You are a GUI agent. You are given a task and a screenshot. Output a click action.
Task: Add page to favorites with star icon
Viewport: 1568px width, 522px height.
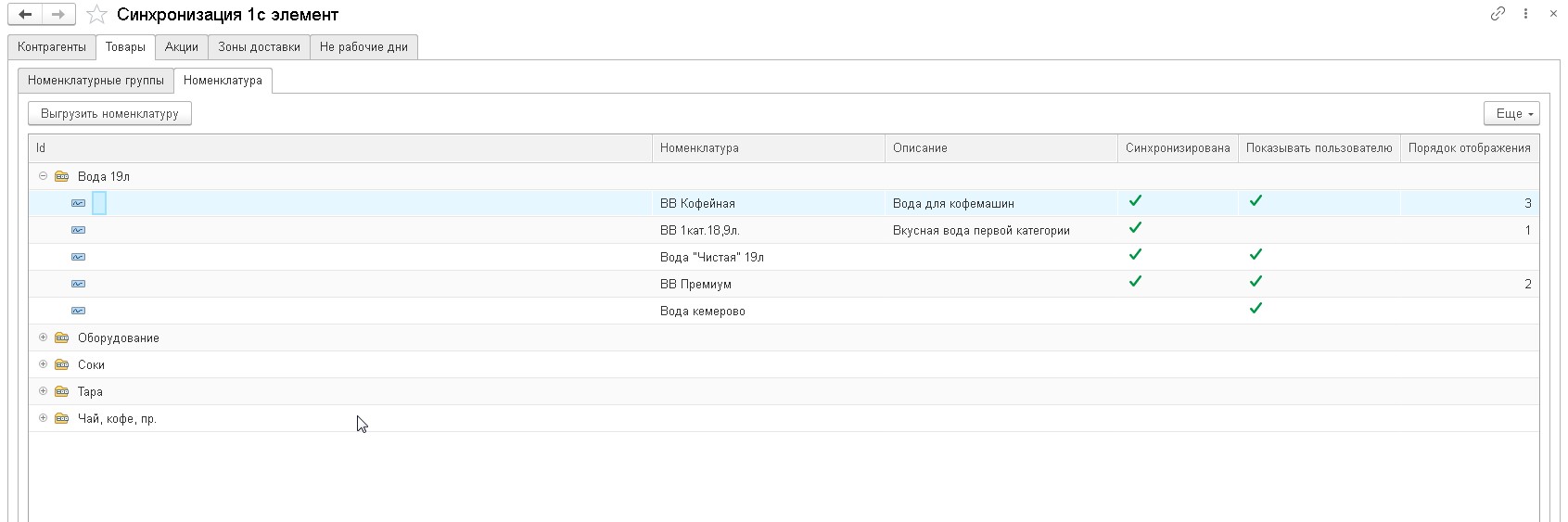coord(96,15)
